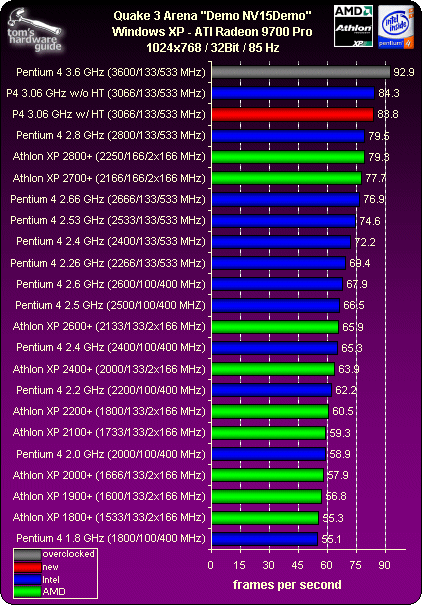Click the value 65.9
The height and width of the screenshot is (606, 423).
point(353,327)
